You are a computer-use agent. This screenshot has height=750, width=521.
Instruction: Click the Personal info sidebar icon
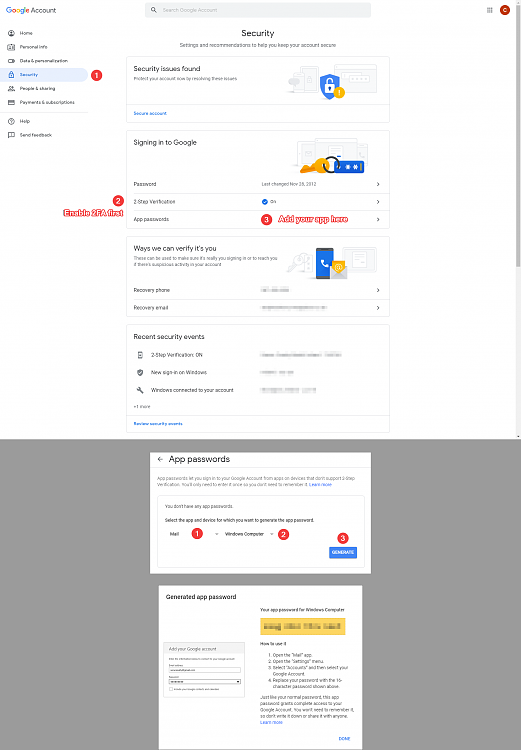(x=11, y=47)
